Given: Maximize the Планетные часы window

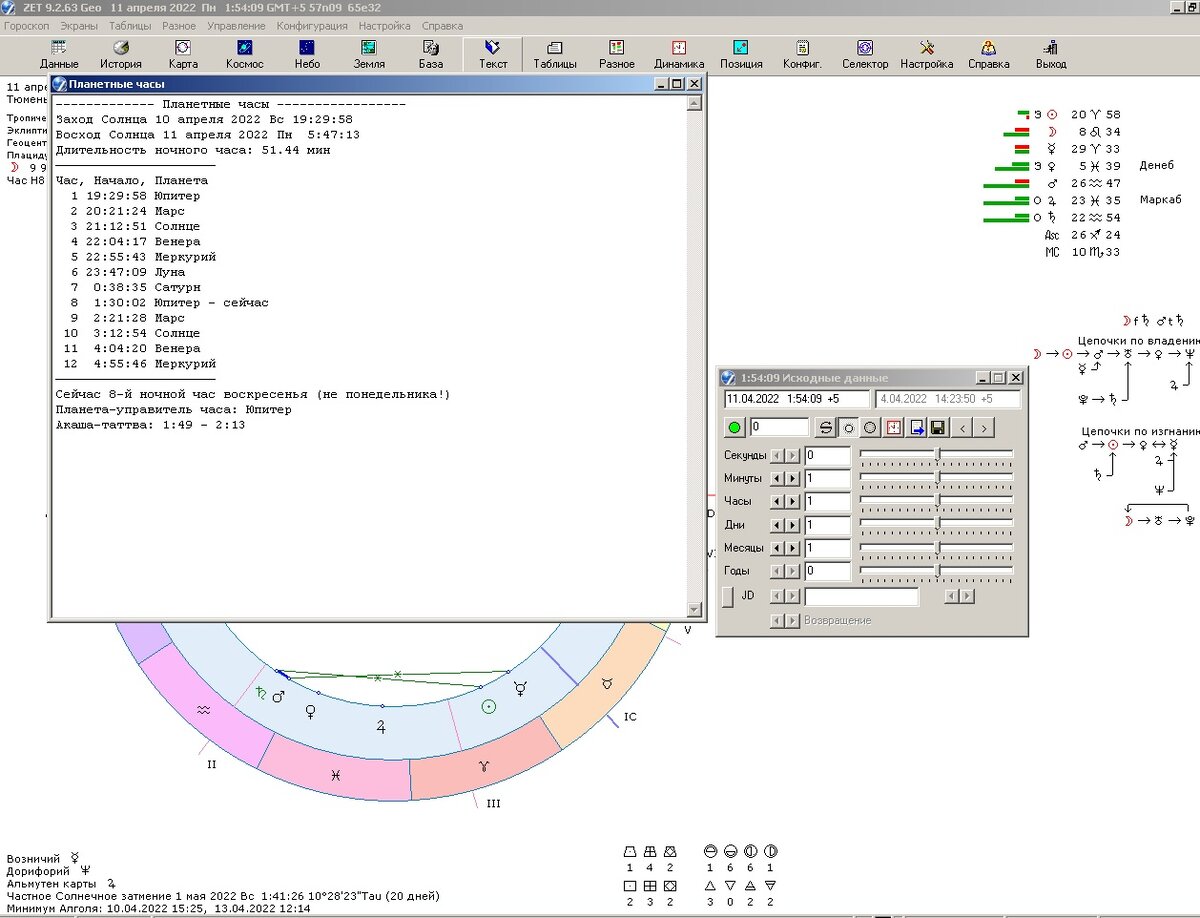Looking at the screenshot, I should (677, 85).
